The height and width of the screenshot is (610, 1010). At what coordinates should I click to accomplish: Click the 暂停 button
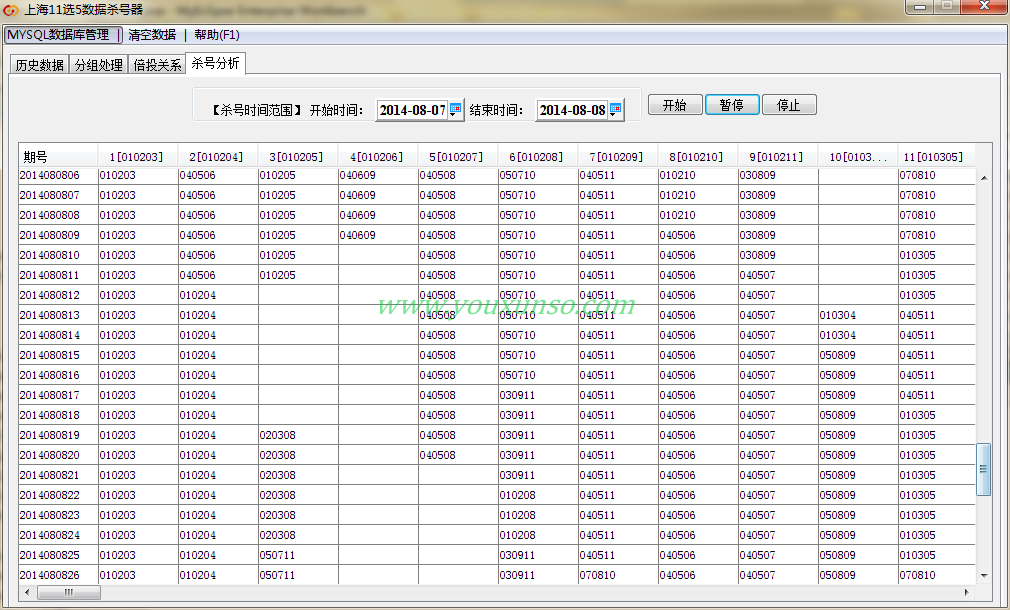(x=732, y=105)
